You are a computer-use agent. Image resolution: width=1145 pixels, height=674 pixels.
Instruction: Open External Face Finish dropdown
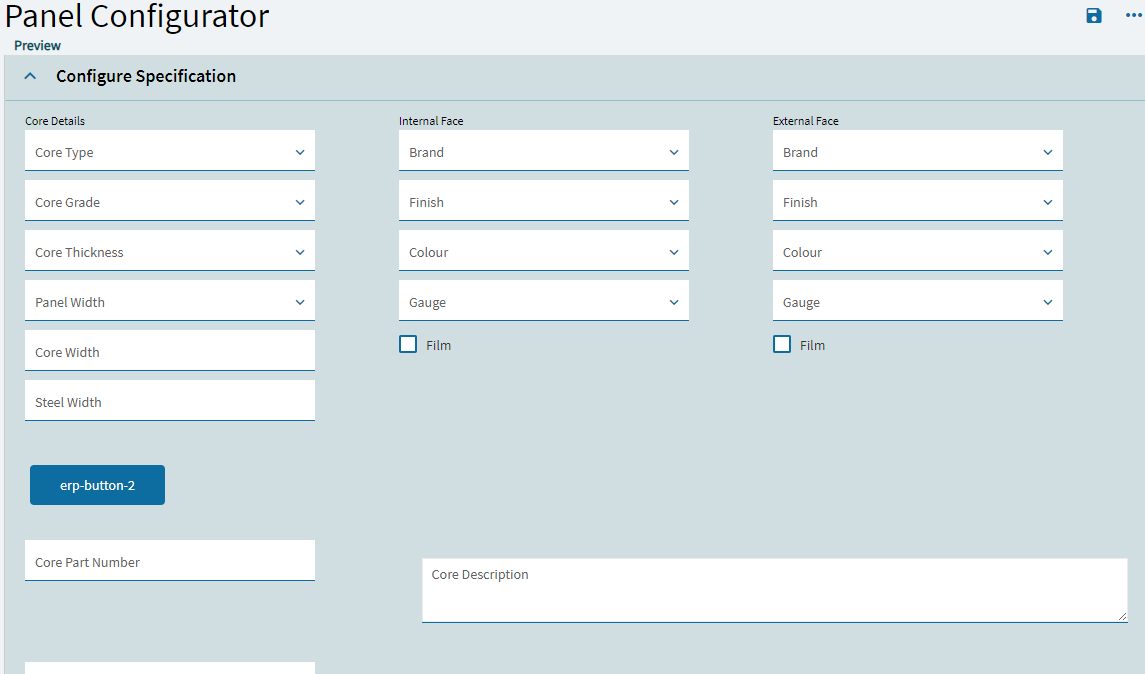tap(917, 201)
